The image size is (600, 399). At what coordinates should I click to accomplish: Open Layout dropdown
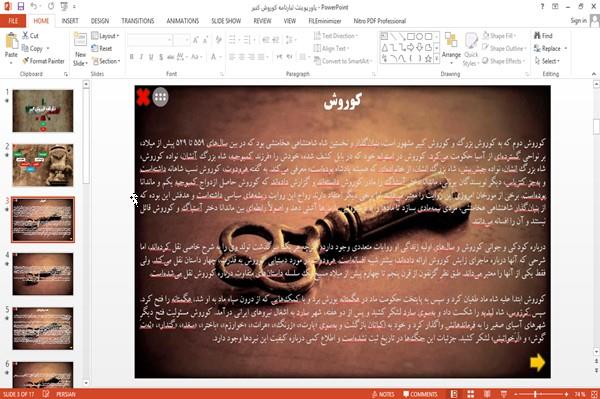pos(105,36)
